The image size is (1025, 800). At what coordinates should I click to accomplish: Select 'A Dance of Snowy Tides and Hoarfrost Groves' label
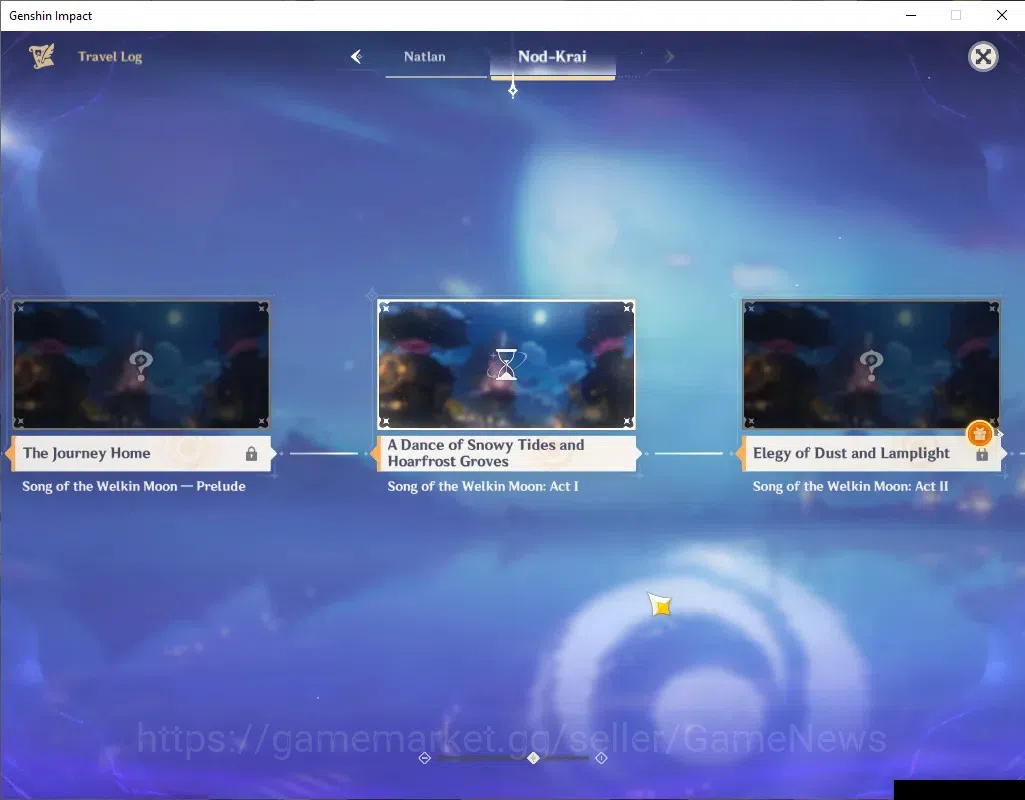pyautogui.click(x=486, y=453)
